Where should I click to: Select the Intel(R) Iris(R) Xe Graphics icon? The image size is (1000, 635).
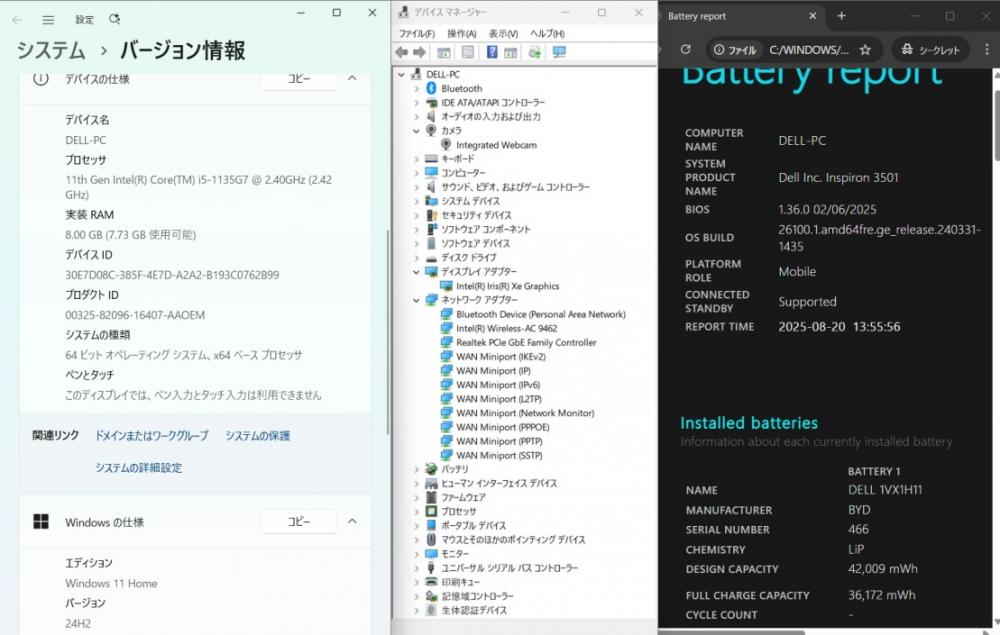(x=446, y=286)
